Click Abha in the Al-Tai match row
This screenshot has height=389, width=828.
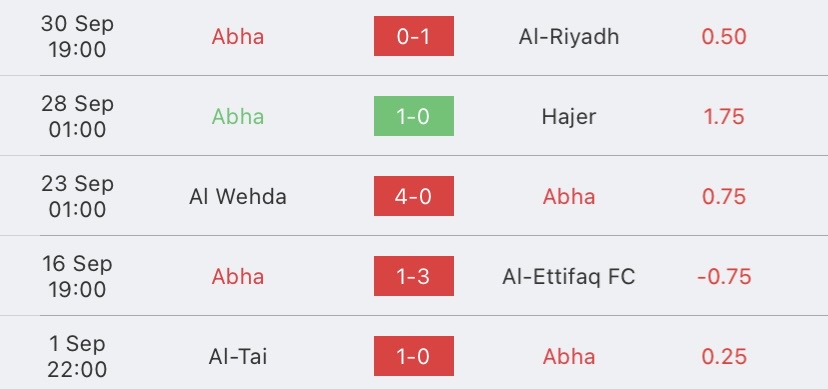point(569,357)
